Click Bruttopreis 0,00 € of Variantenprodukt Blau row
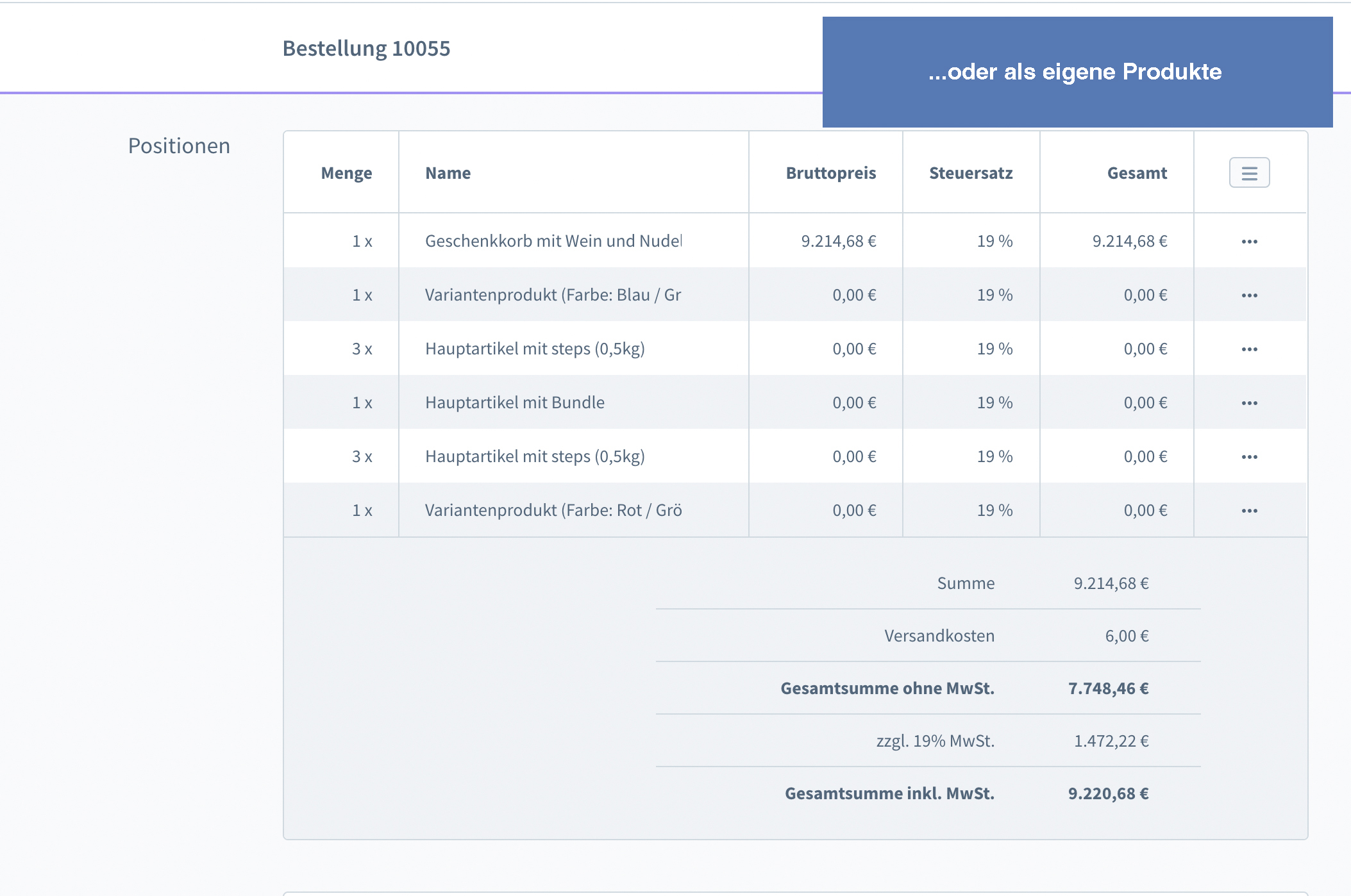 pos(854,295)
